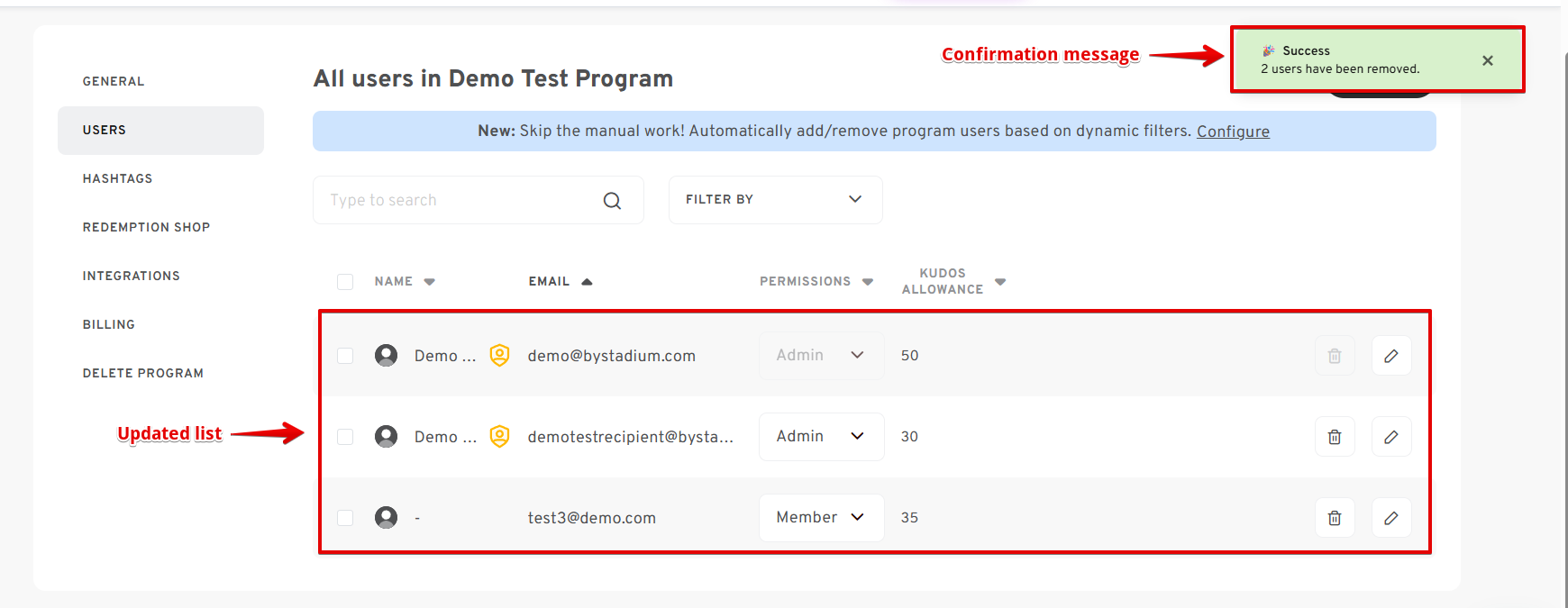Screen dimensions: 1568x608
Task: Click the Configure link in banner
Action: (1232, 132)
